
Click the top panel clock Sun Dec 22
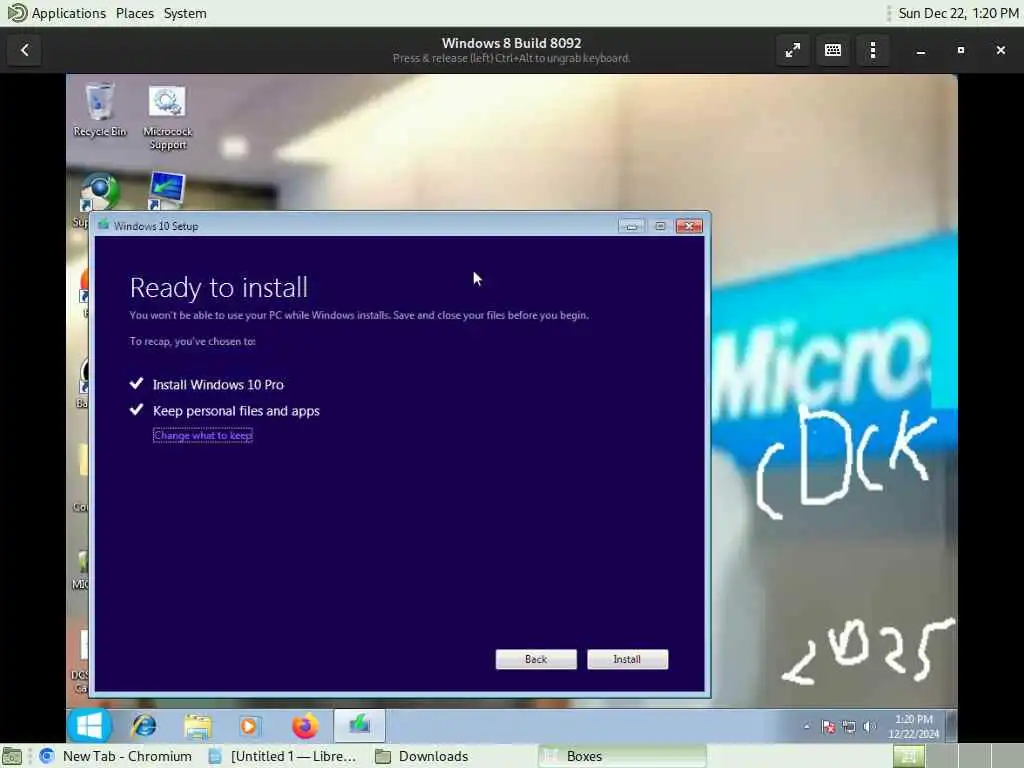958,13
